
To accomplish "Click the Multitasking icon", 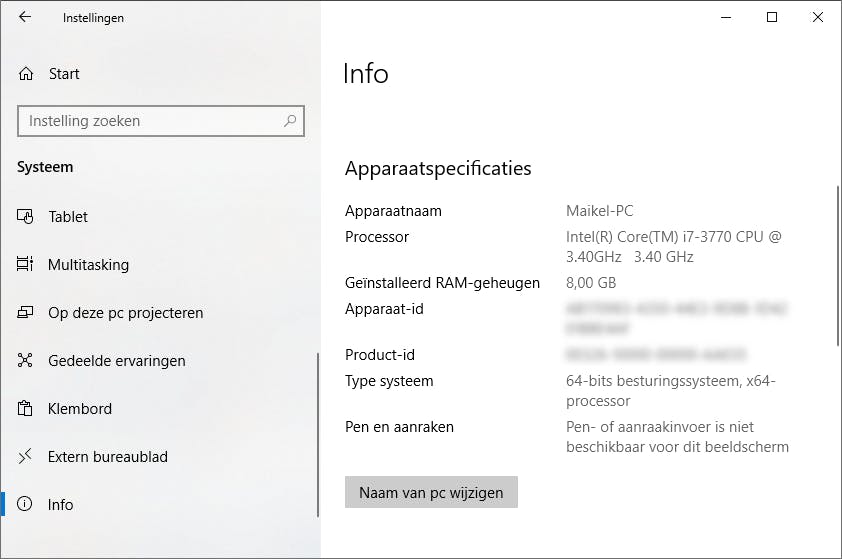I will point(26,265).
